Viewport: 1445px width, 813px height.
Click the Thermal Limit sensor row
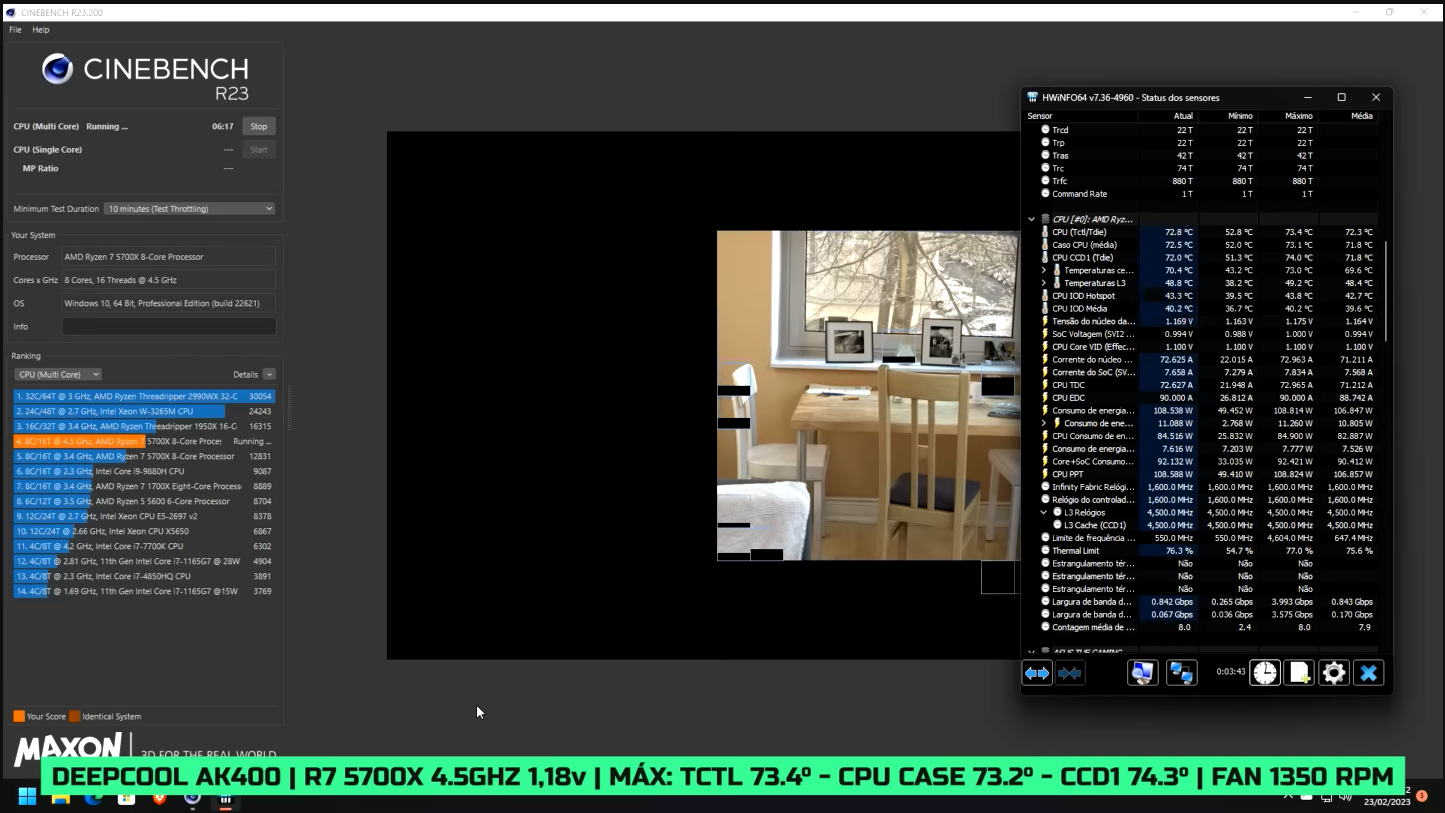tap(1202, 550)
